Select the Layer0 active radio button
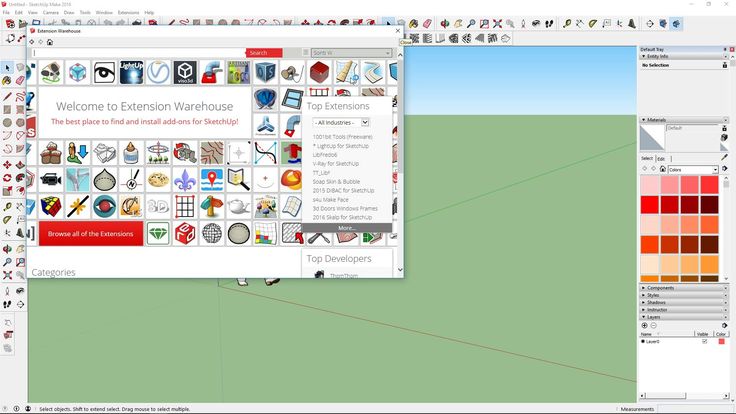The image size is (736, 414). pyautogui.click(x=643, y=341)
